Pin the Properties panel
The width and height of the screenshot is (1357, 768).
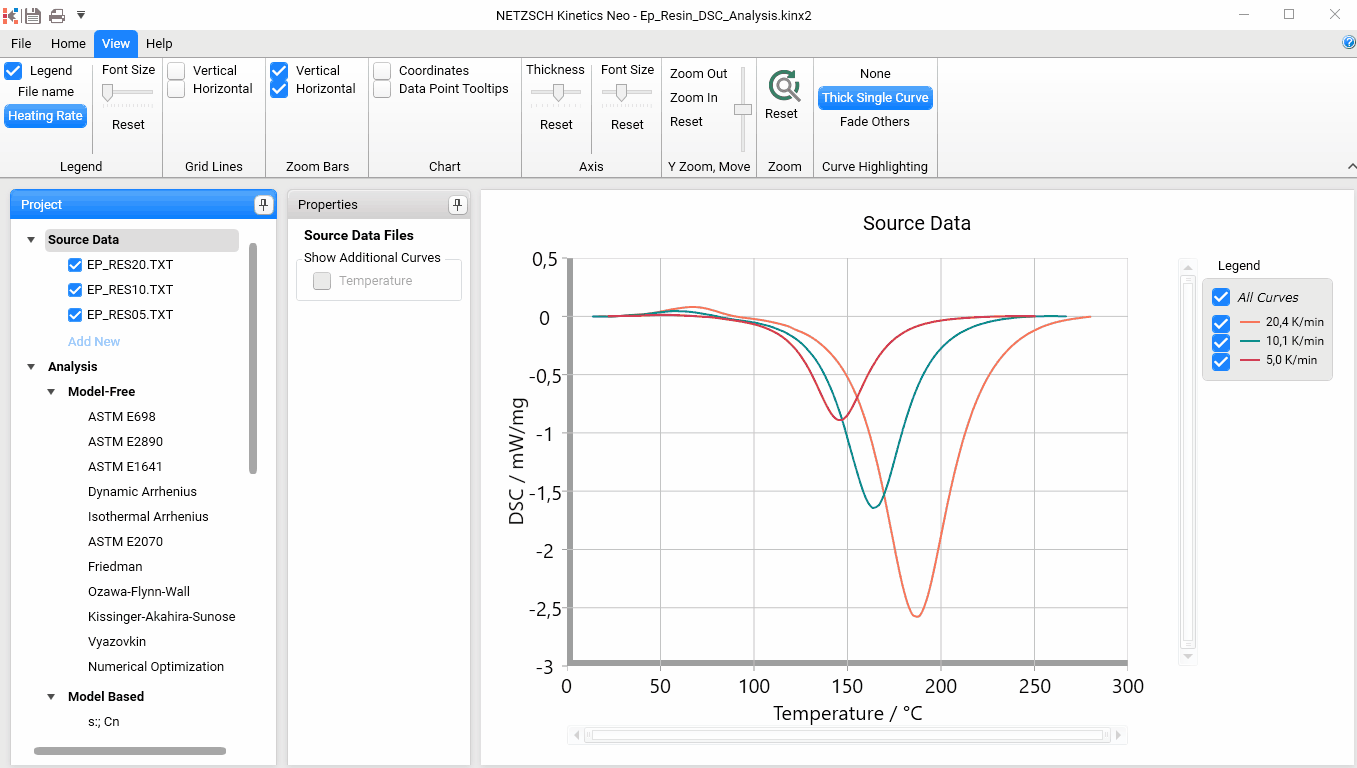(x=457, y=205)
